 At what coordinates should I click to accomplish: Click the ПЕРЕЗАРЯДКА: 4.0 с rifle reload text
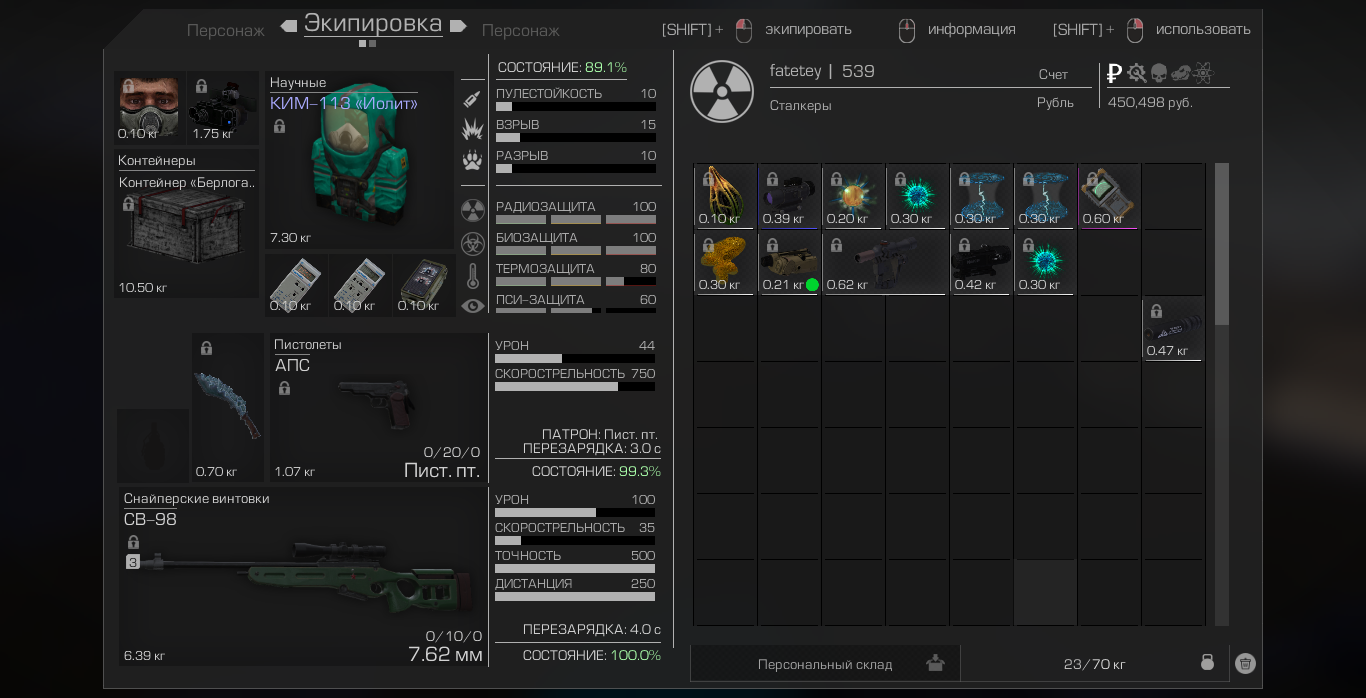click(592, 629)
